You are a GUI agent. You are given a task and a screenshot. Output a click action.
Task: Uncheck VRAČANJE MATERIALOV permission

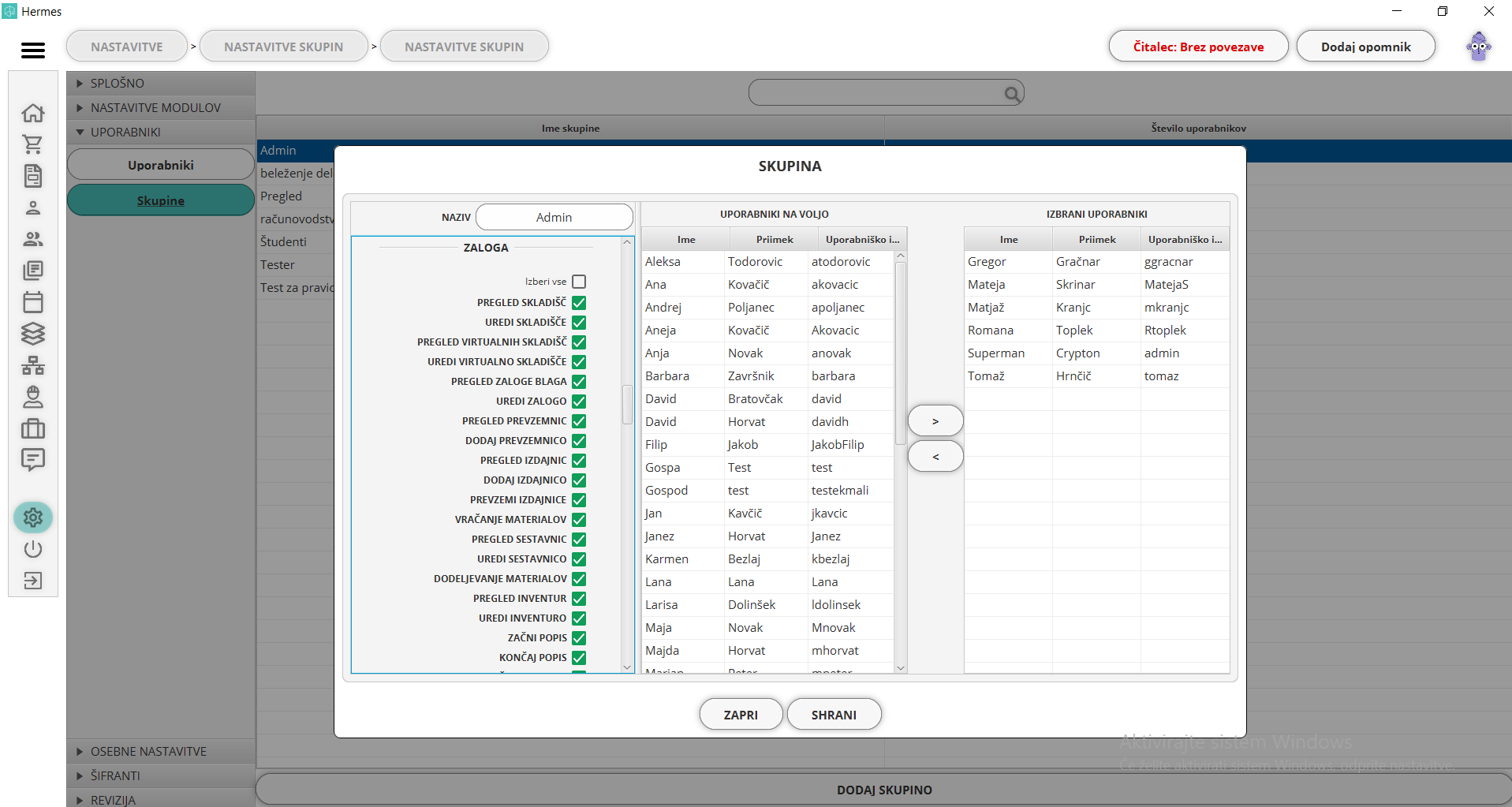(x=579, y=520)
